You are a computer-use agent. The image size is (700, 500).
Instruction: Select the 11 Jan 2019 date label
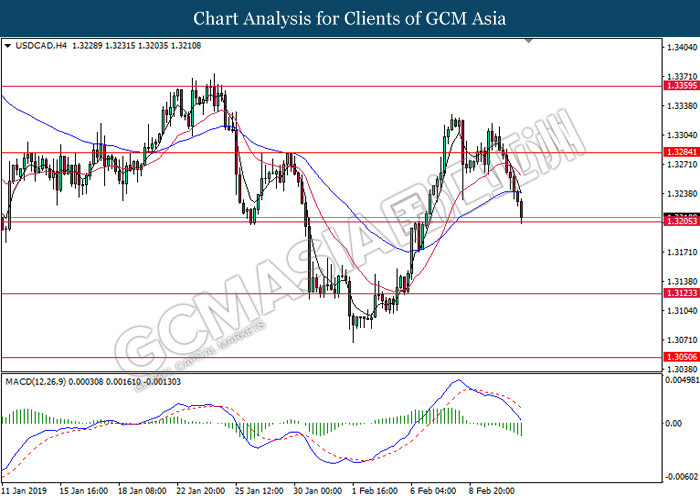tap(24, 491)
